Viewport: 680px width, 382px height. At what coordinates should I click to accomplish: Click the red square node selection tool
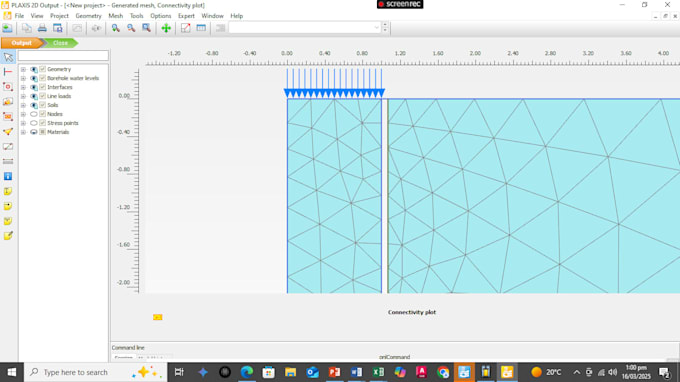[8, 87]
